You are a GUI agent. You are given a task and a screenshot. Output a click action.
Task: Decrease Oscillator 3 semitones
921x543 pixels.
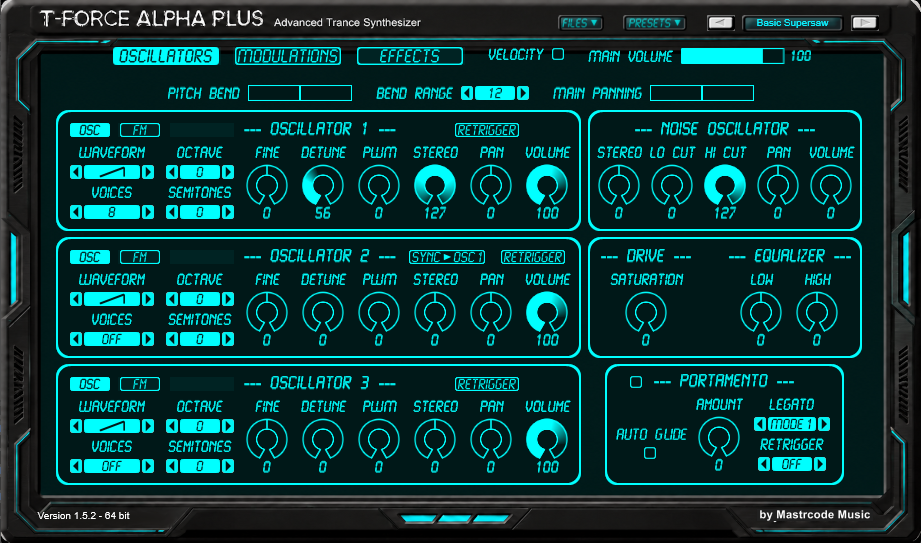[x=172, y=466]
